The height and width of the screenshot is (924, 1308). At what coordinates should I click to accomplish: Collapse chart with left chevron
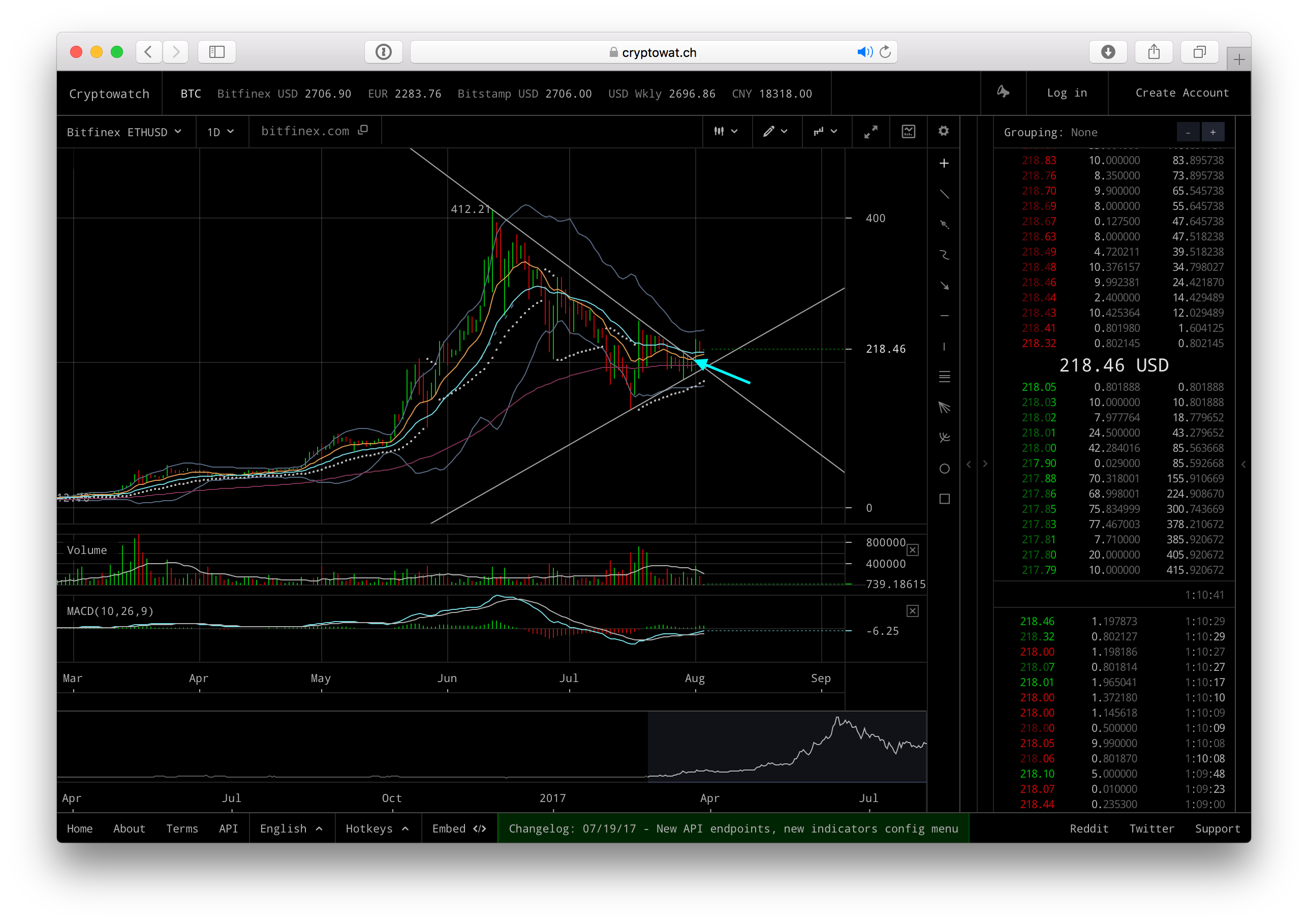(969, 464)
